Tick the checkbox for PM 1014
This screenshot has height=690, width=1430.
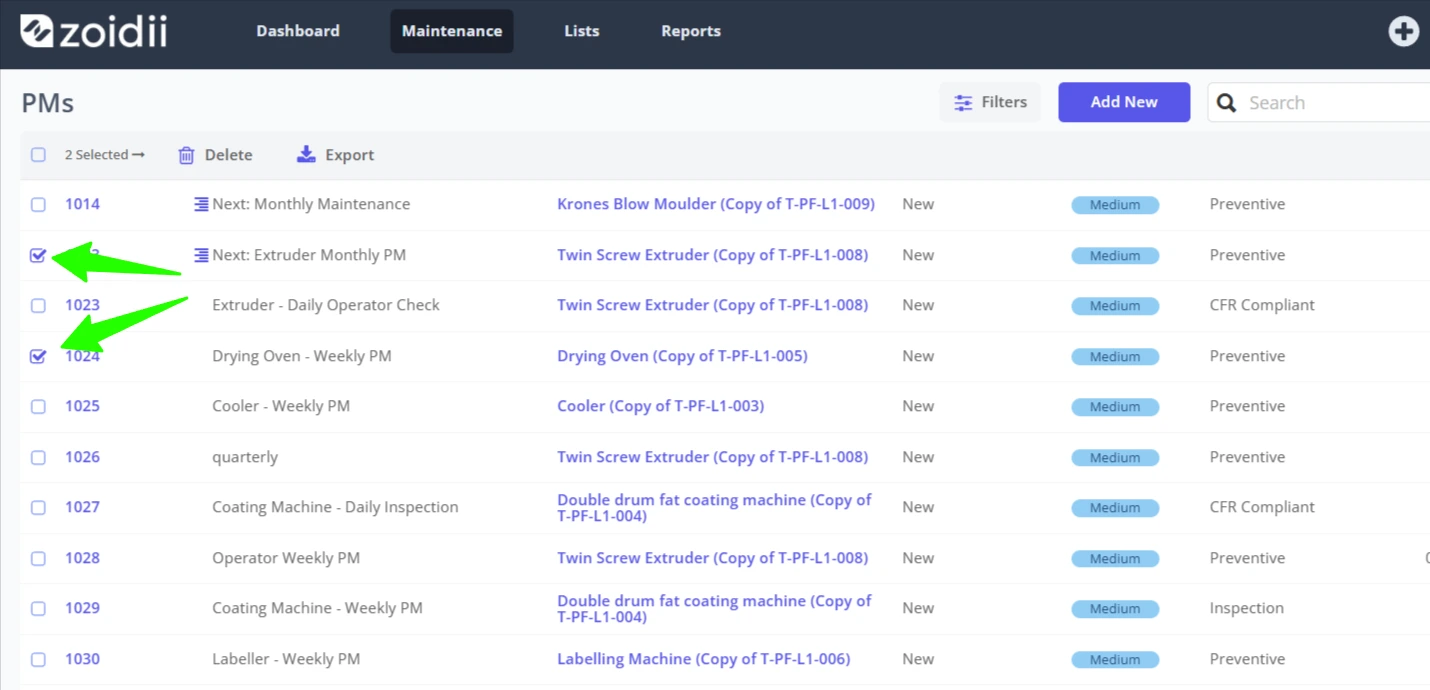[38, 204]
